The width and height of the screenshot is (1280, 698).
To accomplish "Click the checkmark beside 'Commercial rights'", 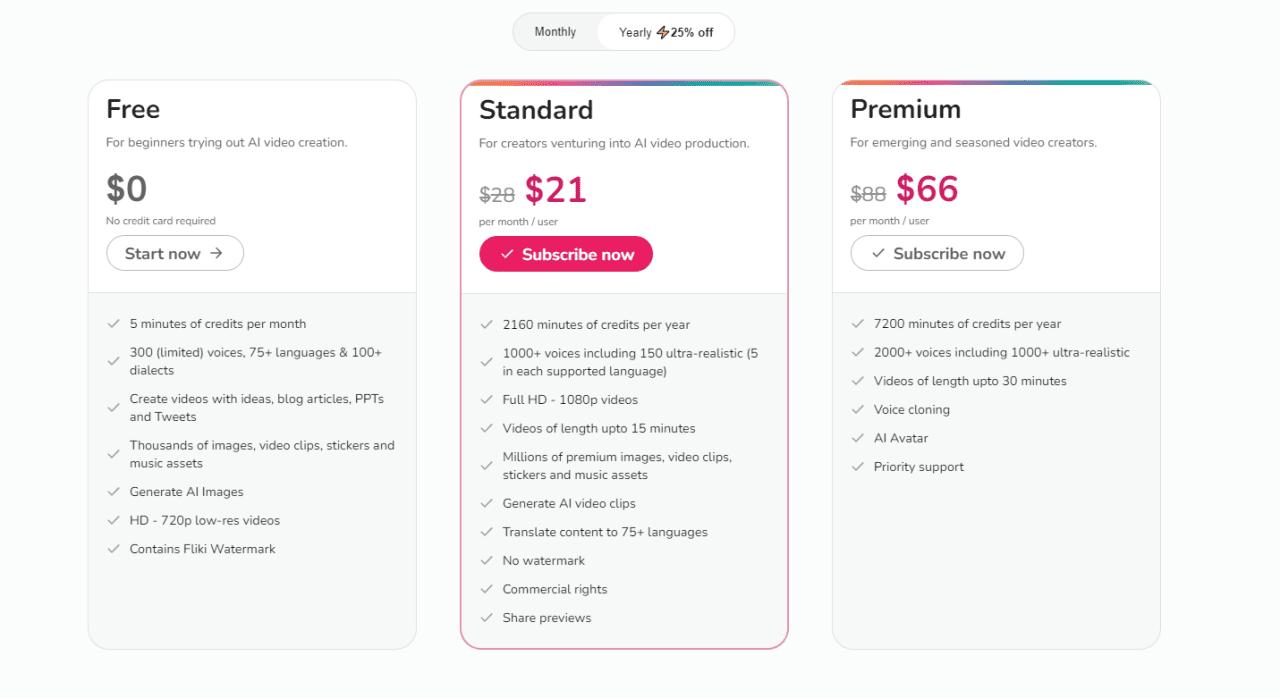I will (485, 589).
